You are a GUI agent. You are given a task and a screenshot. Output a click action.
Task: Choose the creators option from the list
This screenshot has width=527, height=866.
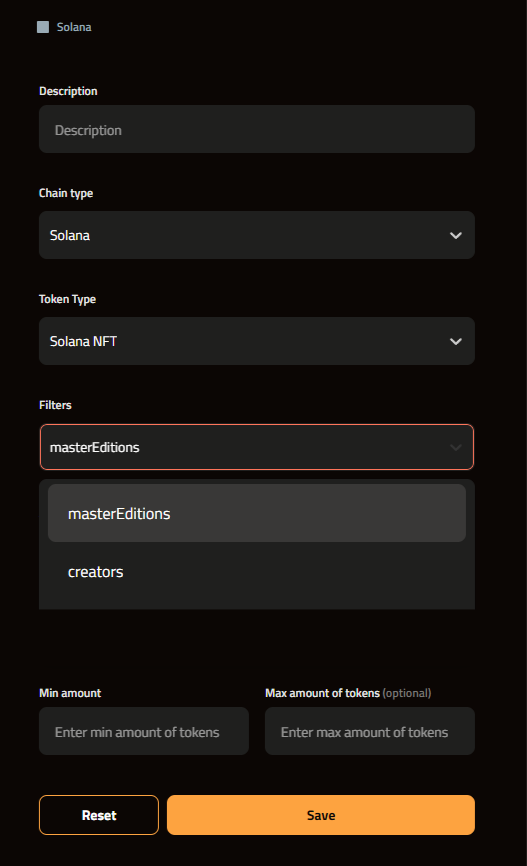click(x=257, y=572)
